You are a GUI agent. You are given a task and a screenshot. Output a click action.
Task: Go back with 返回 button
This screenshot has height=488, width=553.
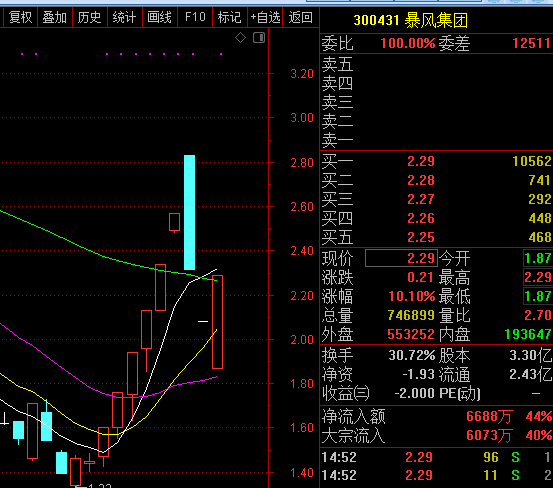(300, 17)
